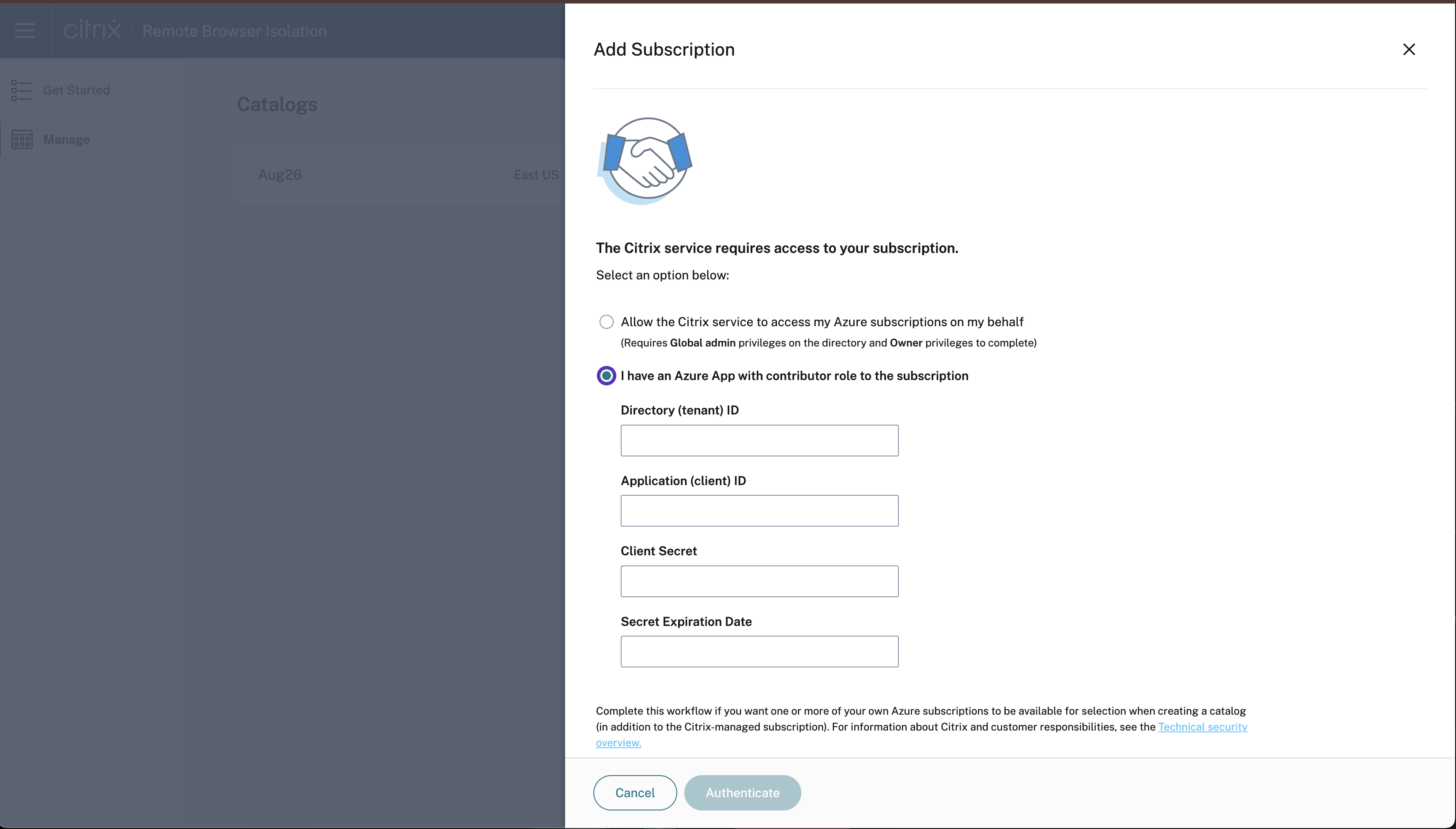
Task: Open the Secret Expiration Date field
Action: tap(759, 652)
